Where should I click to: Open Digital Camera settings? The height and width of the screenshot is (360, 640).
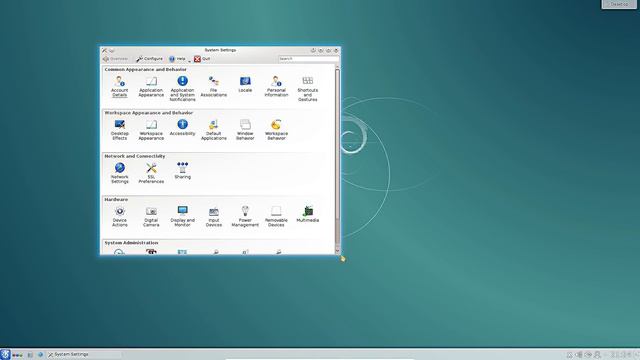tap(151, 217)
